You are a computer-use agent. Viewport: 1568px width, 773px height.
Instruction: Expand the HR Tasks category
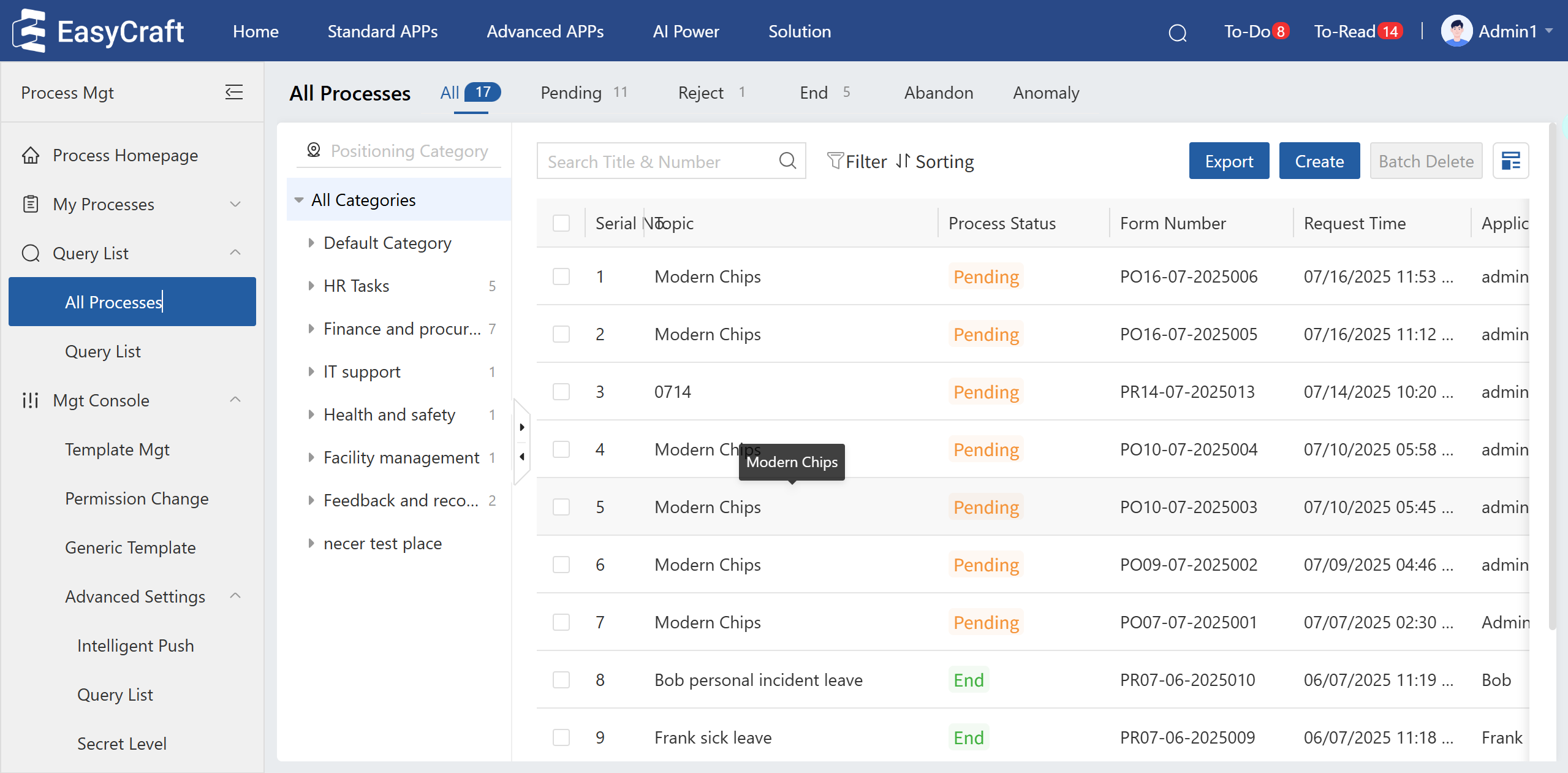(311, 286)
